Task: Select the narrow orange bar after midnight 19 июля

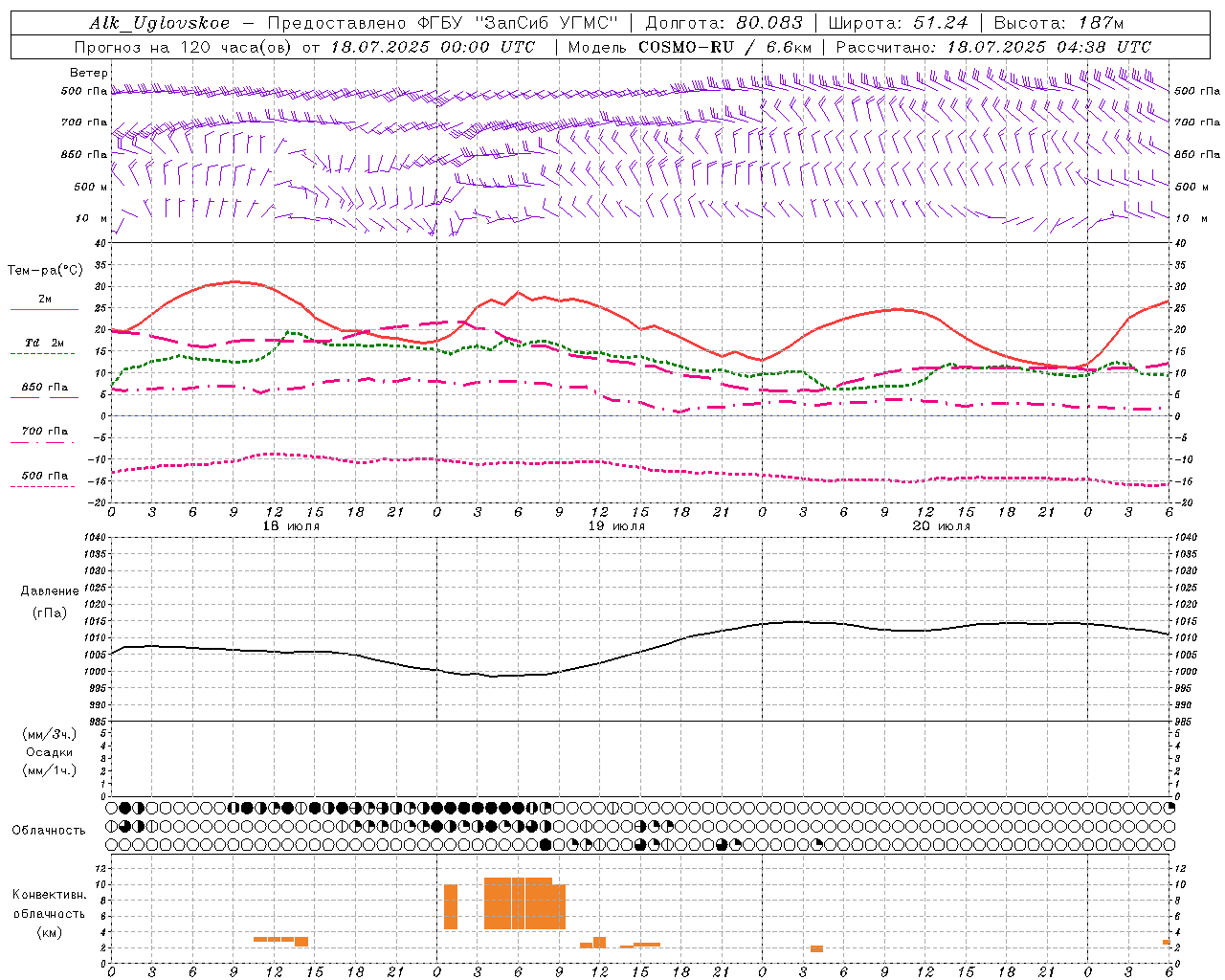Action: (x=451, y=906)
